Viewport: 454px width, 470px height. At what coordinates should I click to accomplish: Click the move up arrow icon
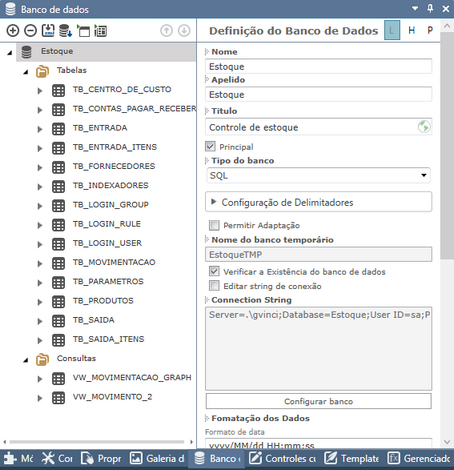click(166, 31)
